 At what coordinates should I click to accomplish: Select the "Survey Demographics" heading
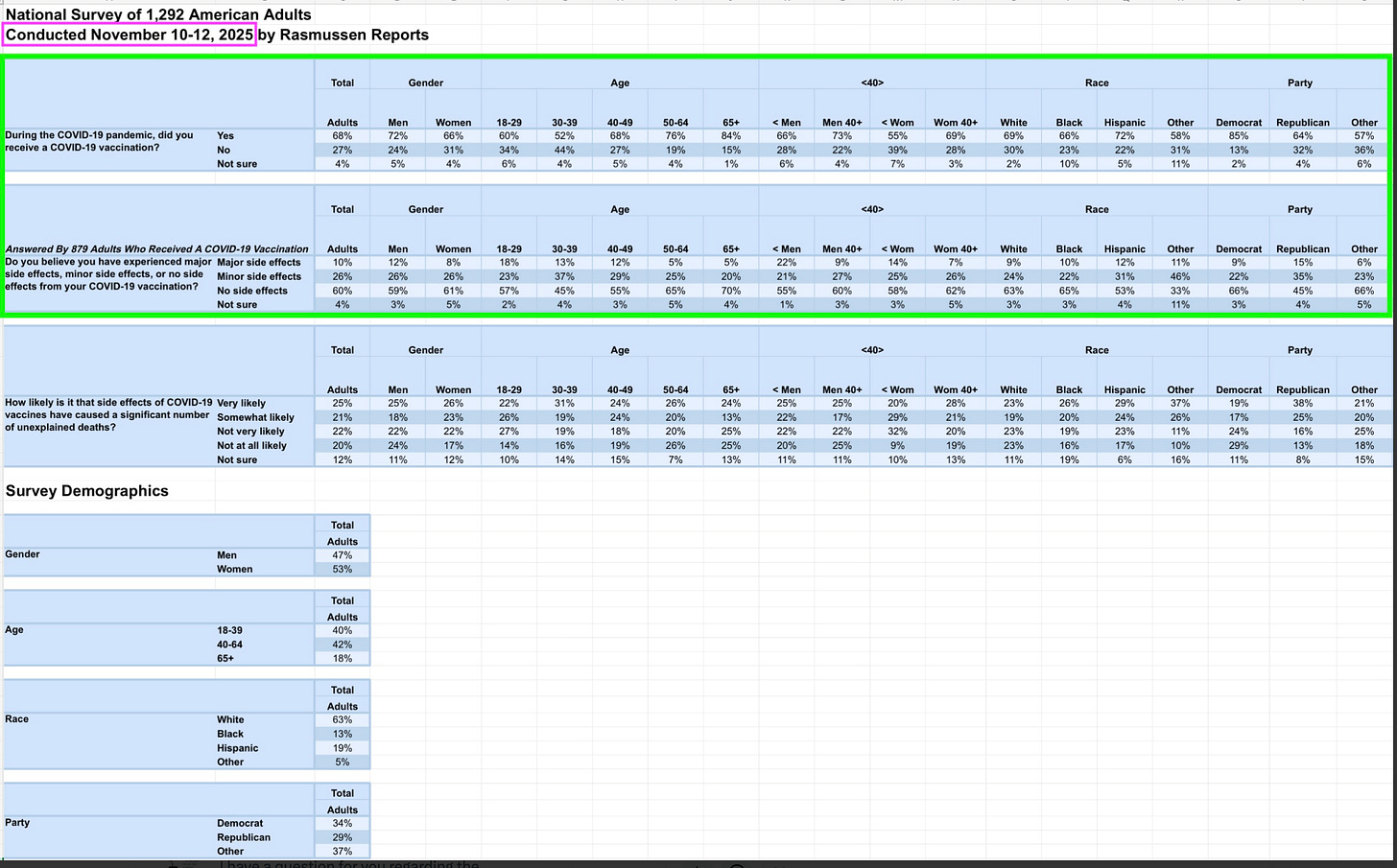[87, 491]
